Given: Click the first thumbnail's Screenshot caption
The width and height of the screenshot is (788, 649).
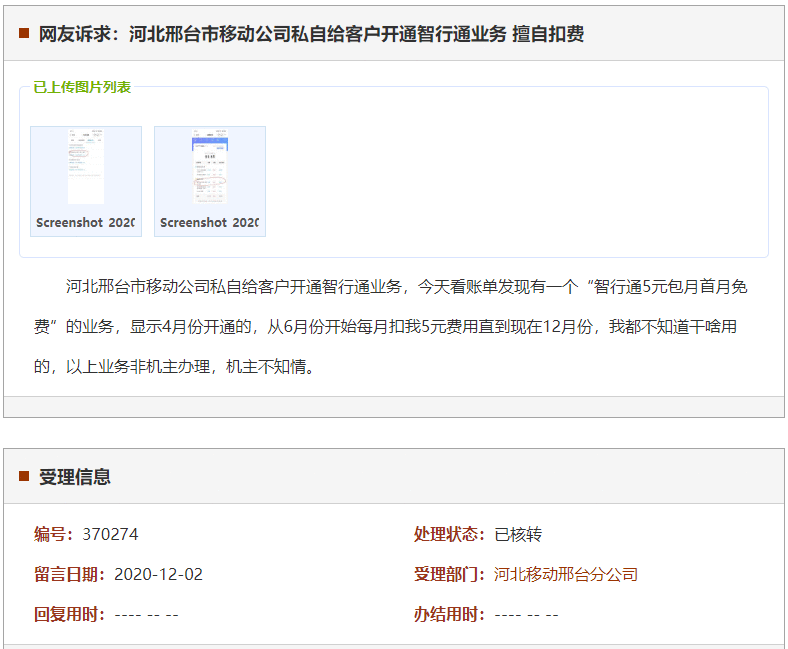Looking at the screenshot, I should pyautogui.click(x=86, y=222).
